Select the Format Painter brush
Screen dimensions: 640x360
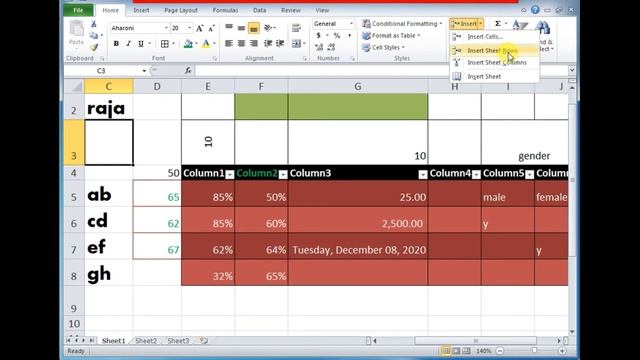(94, 47)
